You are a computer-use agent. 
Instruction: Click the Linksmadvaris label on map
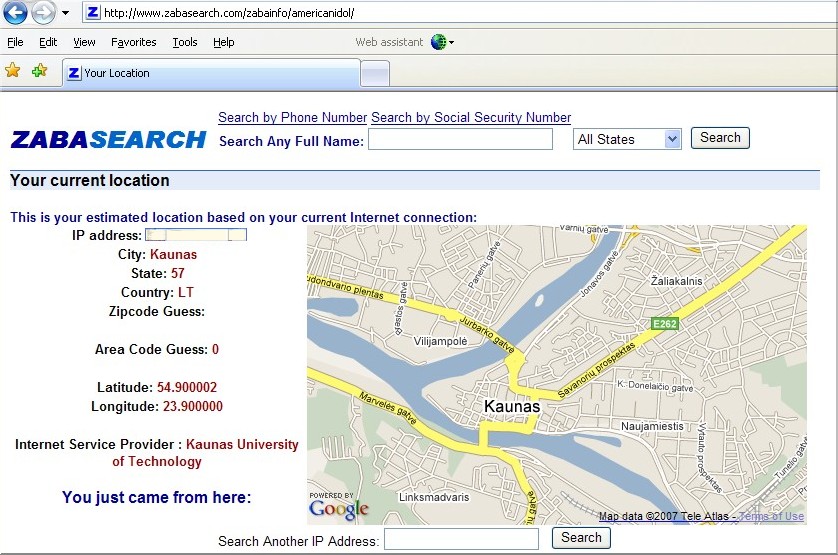click(434, 497)
